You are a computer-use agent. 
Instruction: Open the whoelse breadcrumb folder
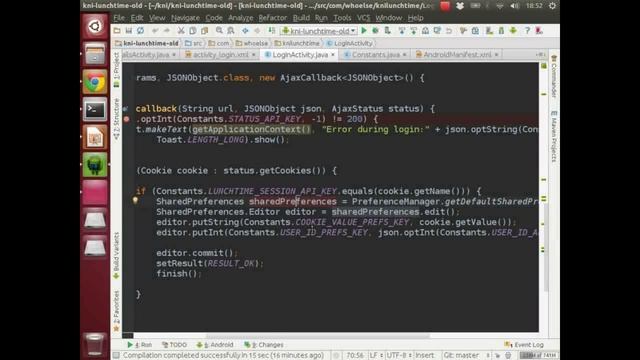[251, 43]
